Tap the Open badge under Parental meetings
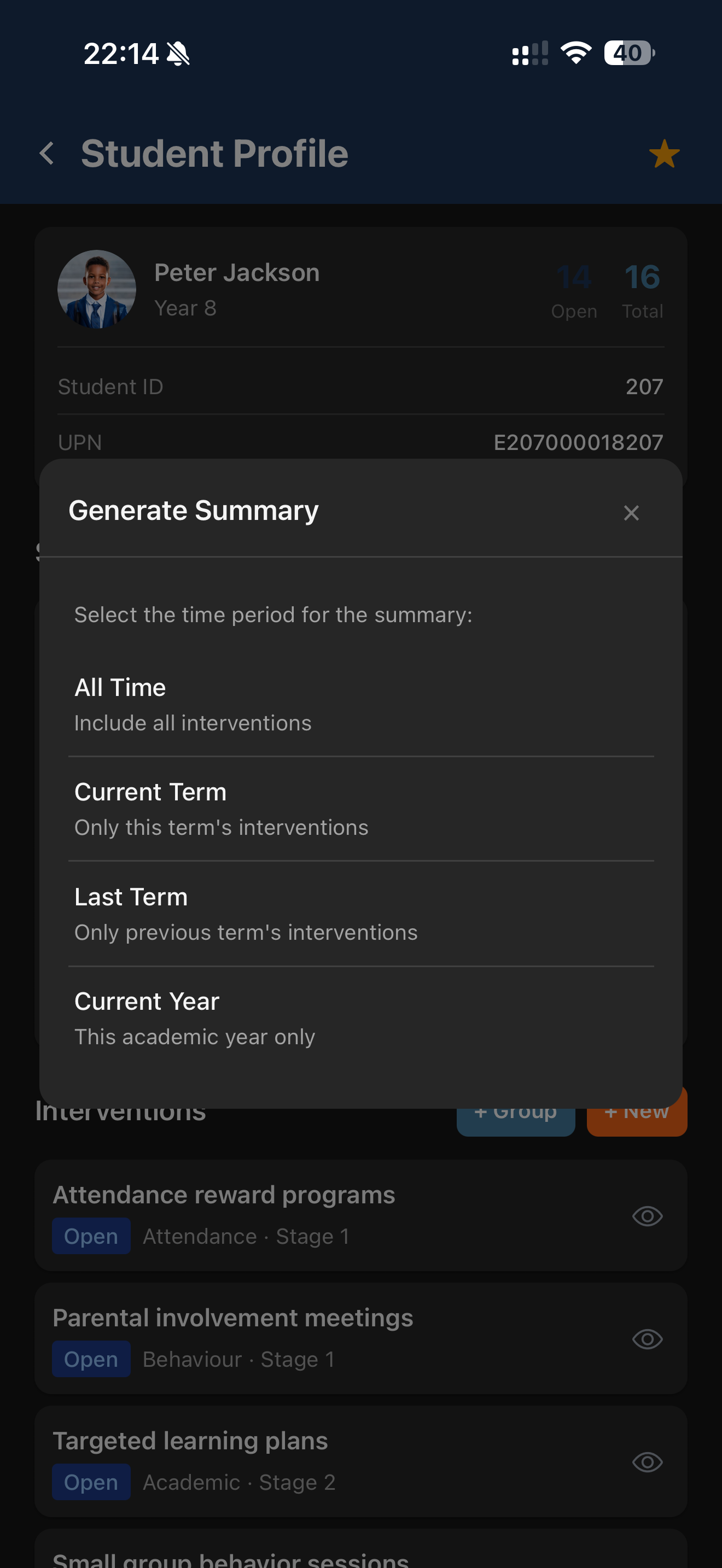The height and width of the screenshot is (1568, 722). (91, 1359)
